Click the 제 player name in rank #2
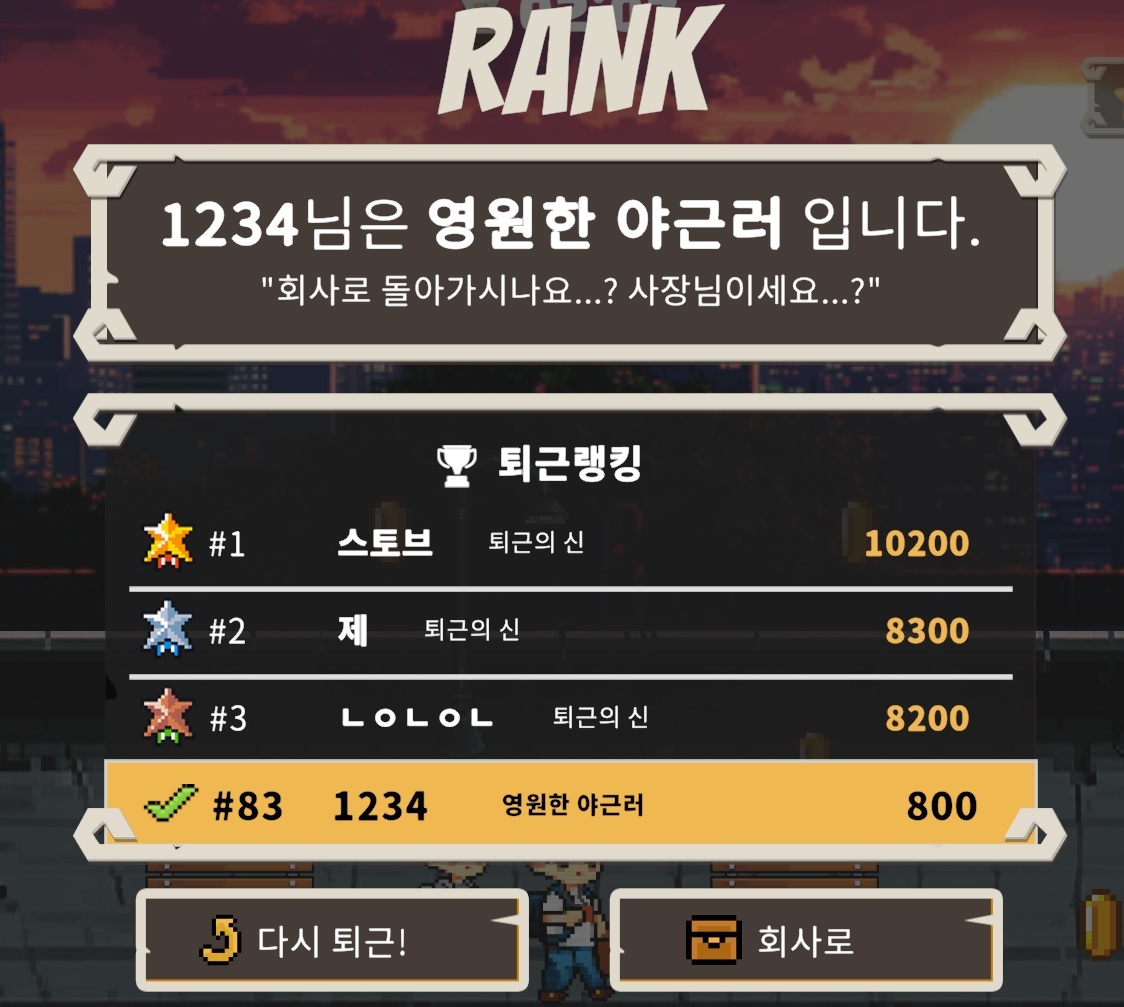 tap(353, 630)
